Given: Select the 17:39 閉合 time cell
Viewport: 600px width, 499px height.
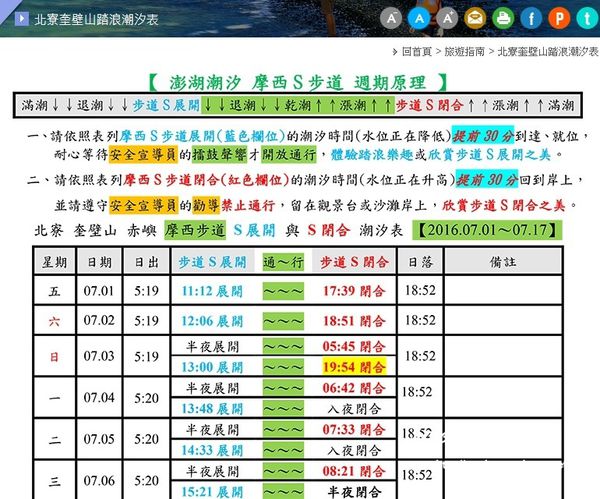Looking at the screenshot, I should 353,292.
